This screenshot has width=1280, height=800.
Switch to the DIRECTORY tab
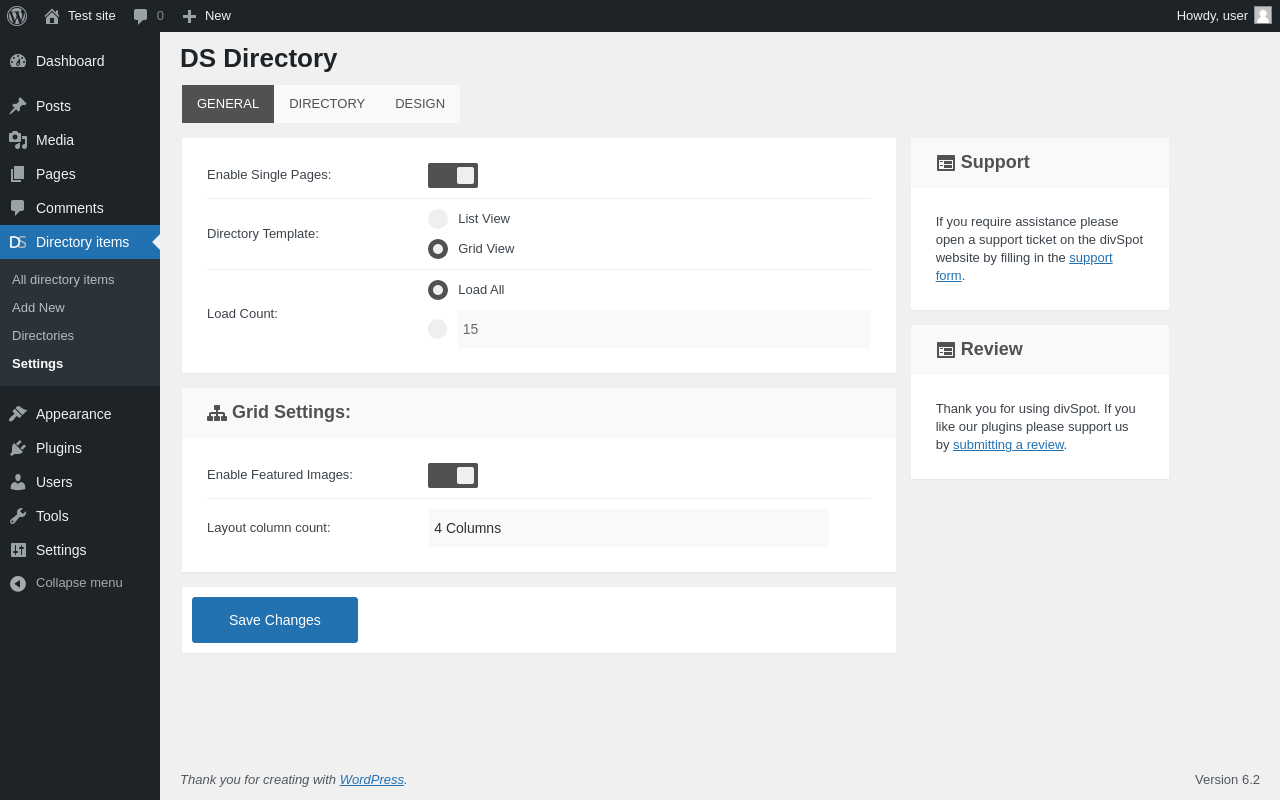(327, 104)
